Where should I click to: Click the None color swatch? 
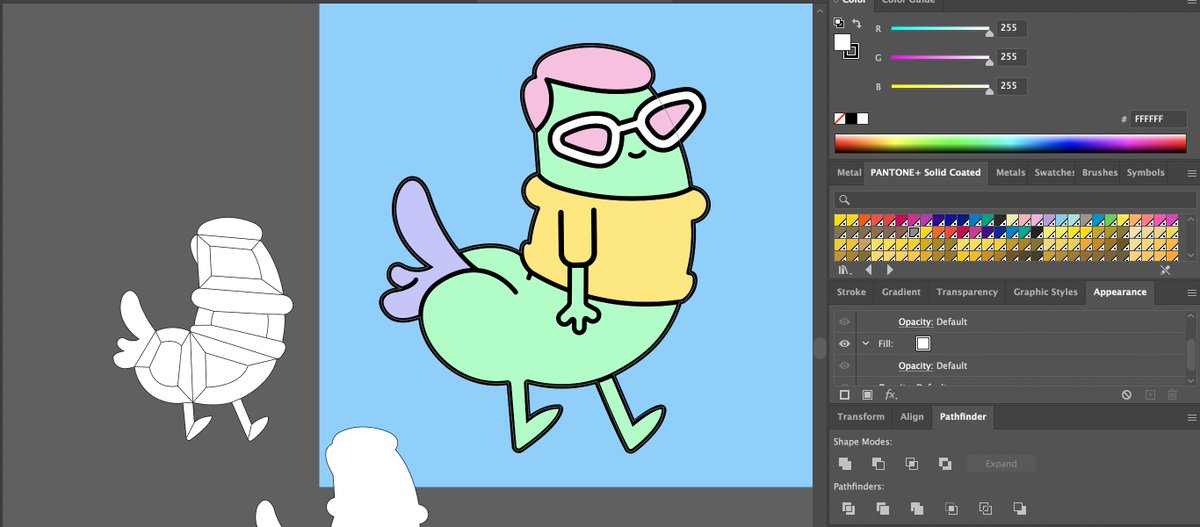point(840,118)
